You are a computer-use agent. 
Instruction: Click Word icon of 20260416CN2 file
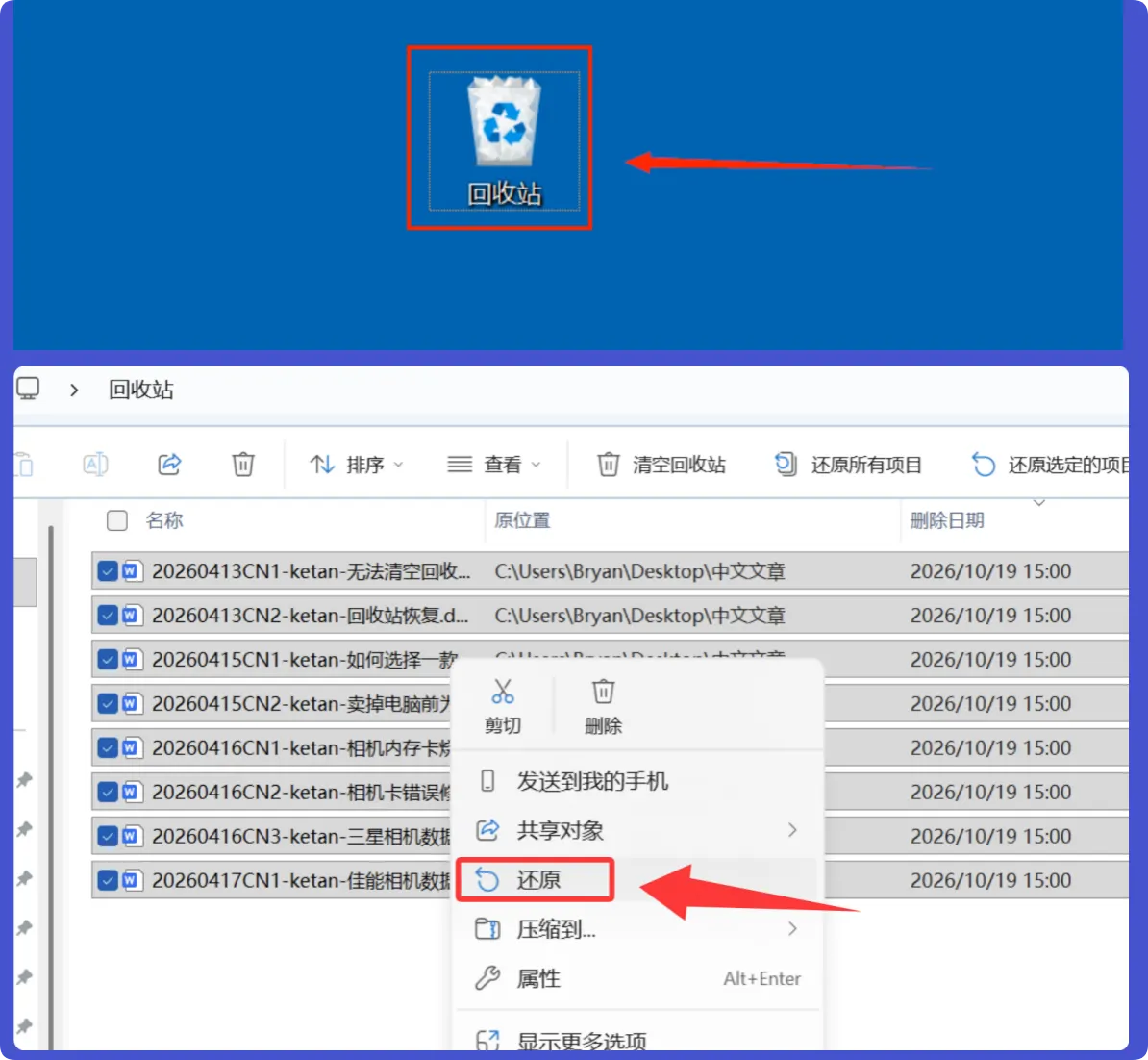[133, 792]
